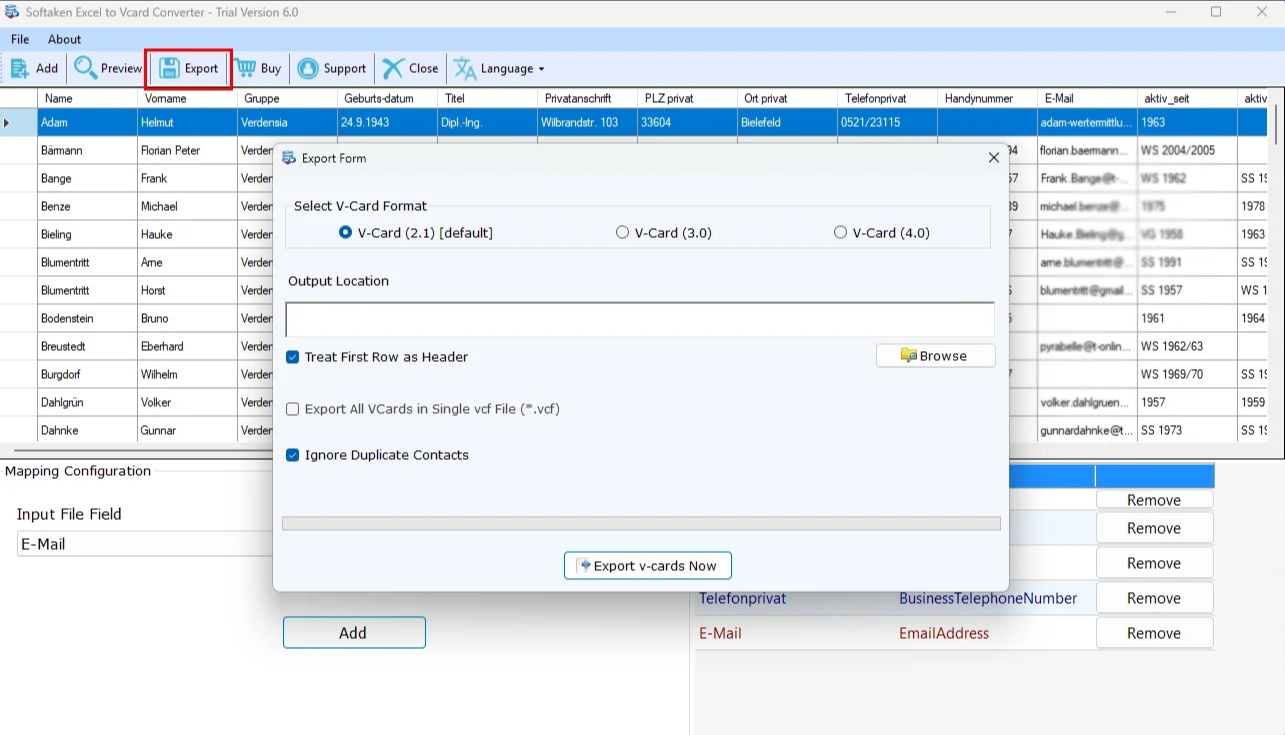The height and width of the screenshot is (735, 1285).
Task: Click the Output Location field
Action: [x=640, y=320]
